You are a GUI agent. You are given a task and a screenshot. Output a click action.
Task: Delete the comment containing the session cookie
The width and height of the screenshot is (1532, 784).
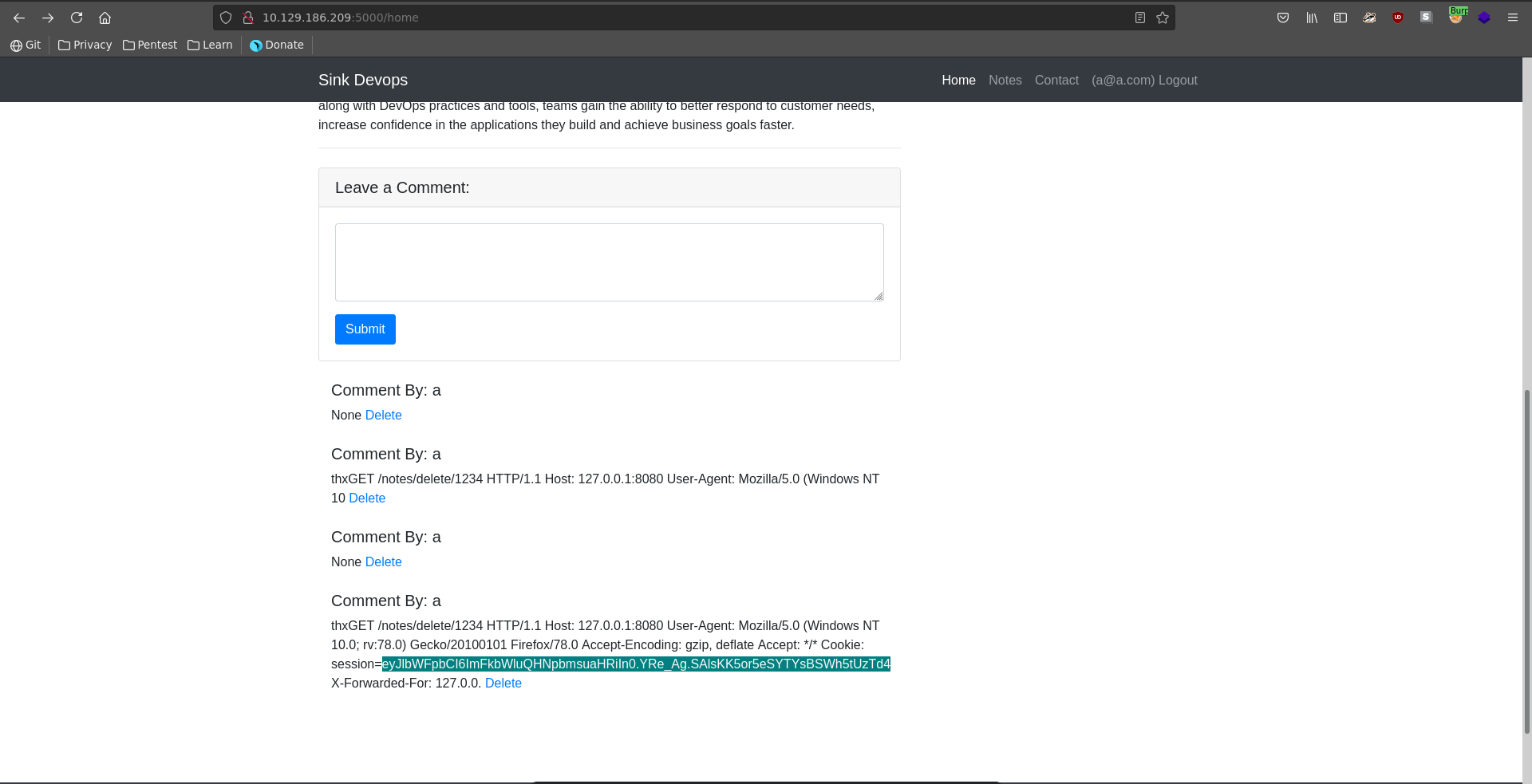pos(503,683)
